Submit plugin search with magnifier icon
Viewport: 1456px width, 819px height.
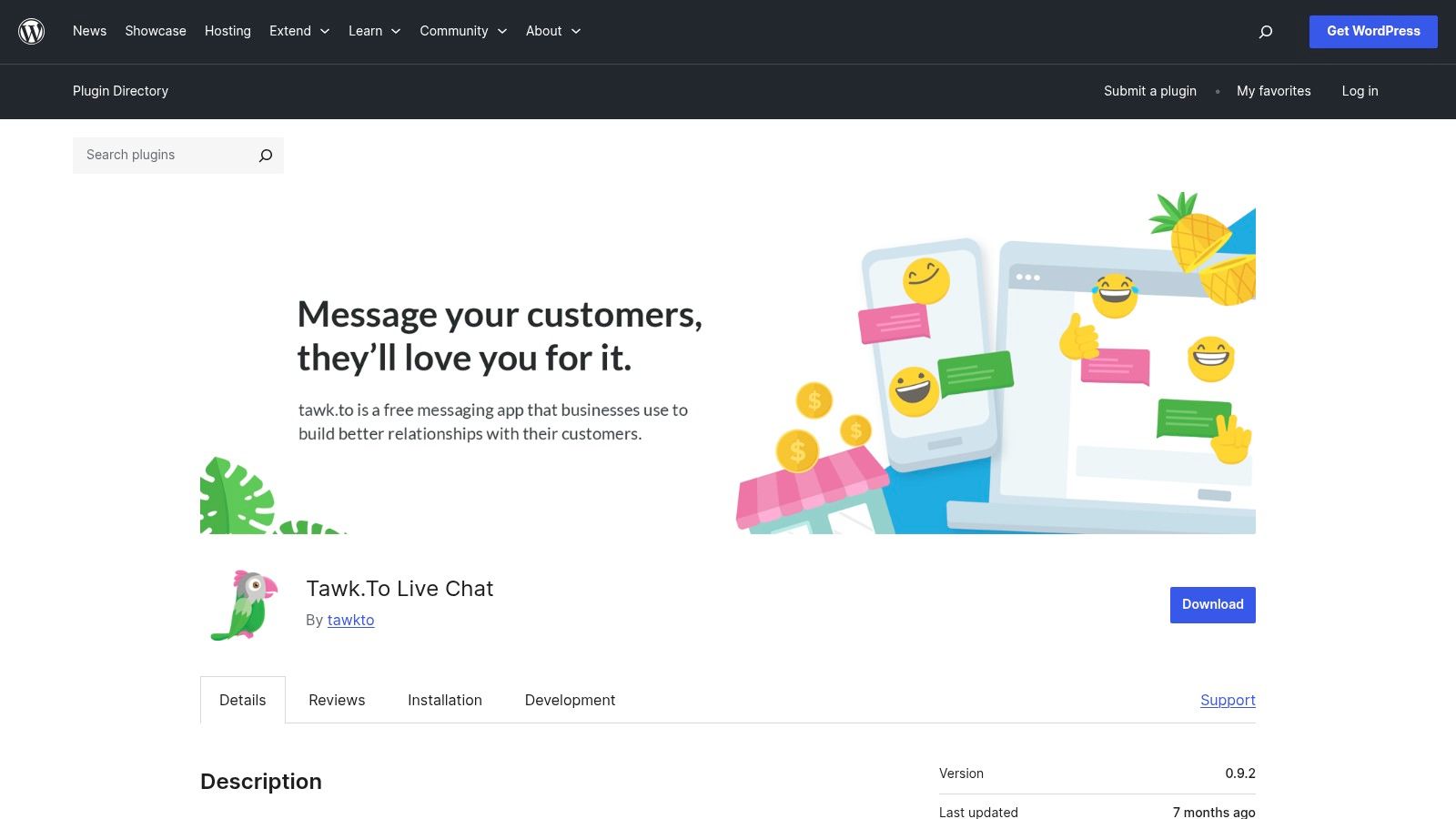(x=266, y=156)
